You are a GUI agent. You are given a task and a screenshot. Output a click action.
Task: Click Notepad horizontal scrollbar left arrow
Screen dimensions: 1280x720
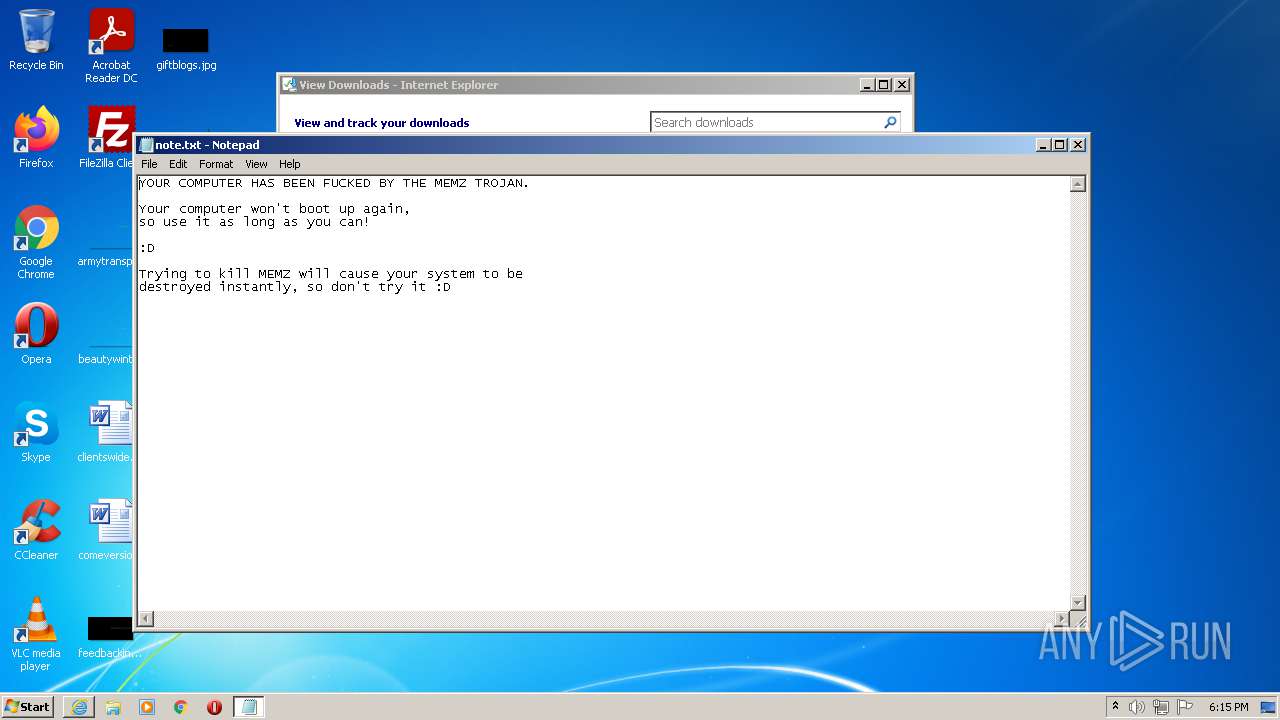(146, 619)
